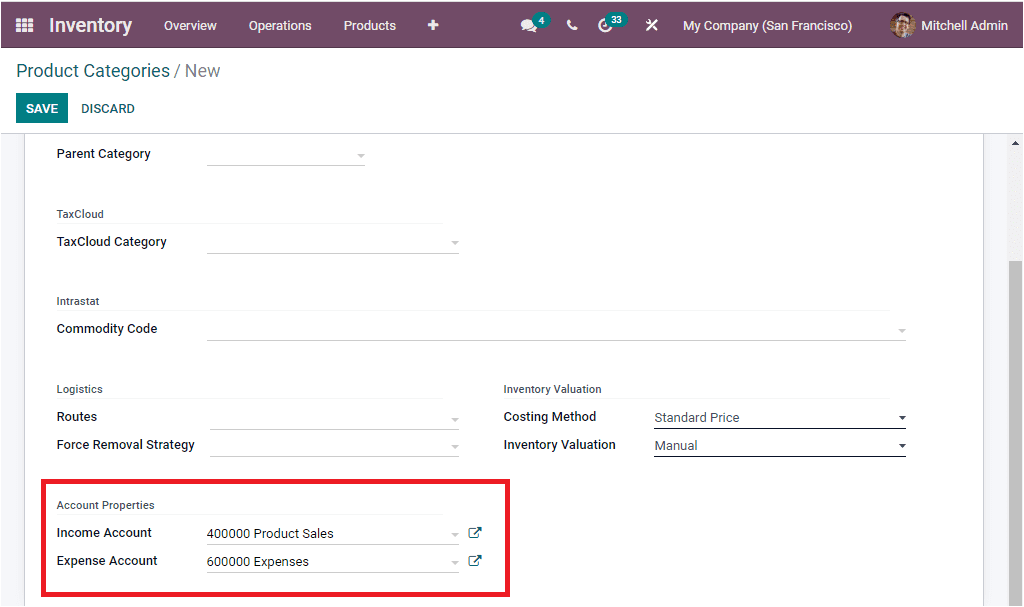Viewport: 1024px width, 607px height.
Task: Open the phone/call icon in the top bar
Action: point(571,25)
